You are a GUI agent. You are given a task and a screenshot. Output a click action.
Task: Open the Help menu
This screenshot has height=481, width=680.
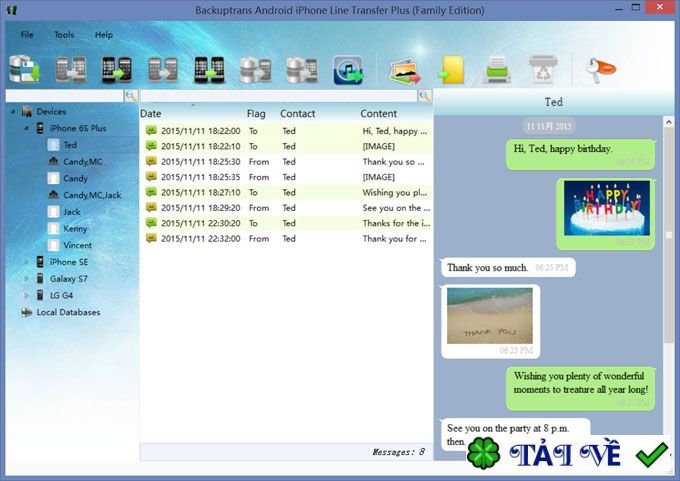[x=104, y=35]
